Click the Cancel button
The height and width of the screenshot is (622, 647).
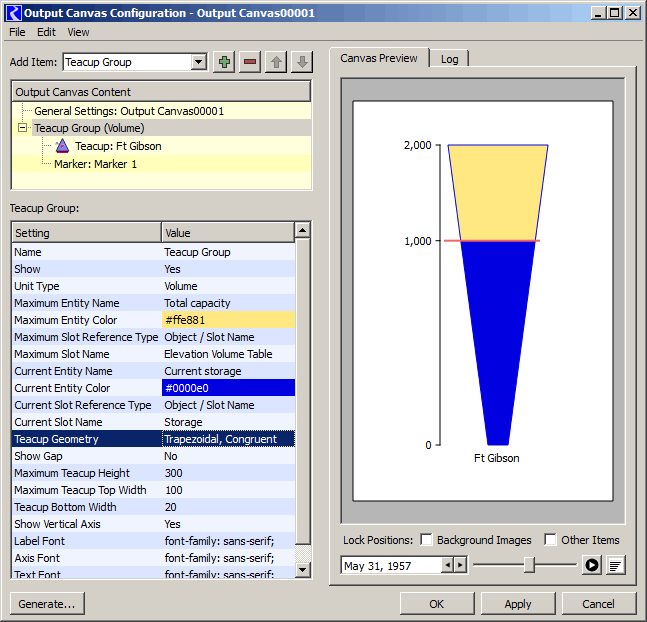click(598, 604)
